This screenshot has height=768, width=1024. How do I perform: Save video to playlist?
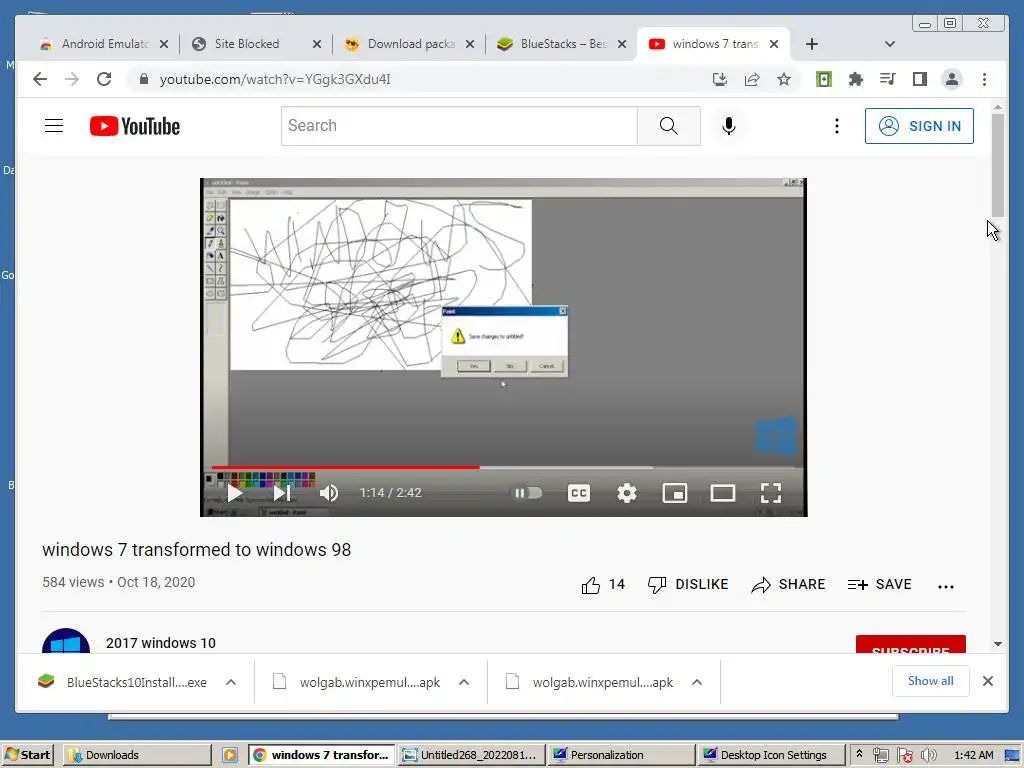pos(880,584)
